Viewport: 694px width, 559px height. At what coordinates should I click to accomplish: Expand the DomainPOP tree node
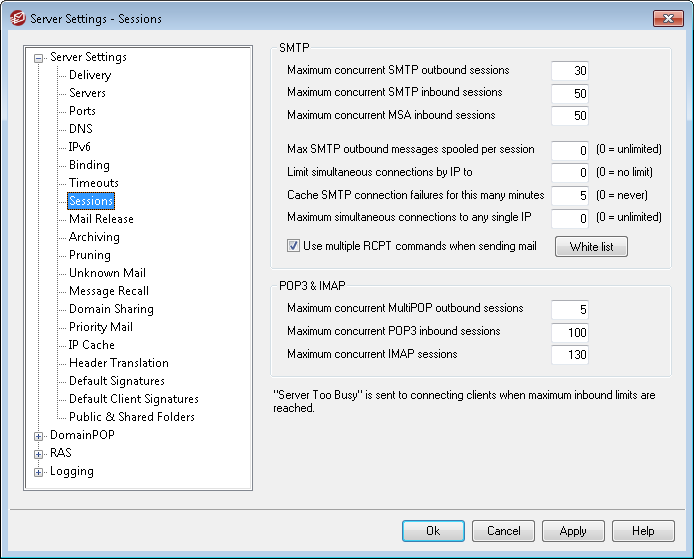tap(39, 436)
